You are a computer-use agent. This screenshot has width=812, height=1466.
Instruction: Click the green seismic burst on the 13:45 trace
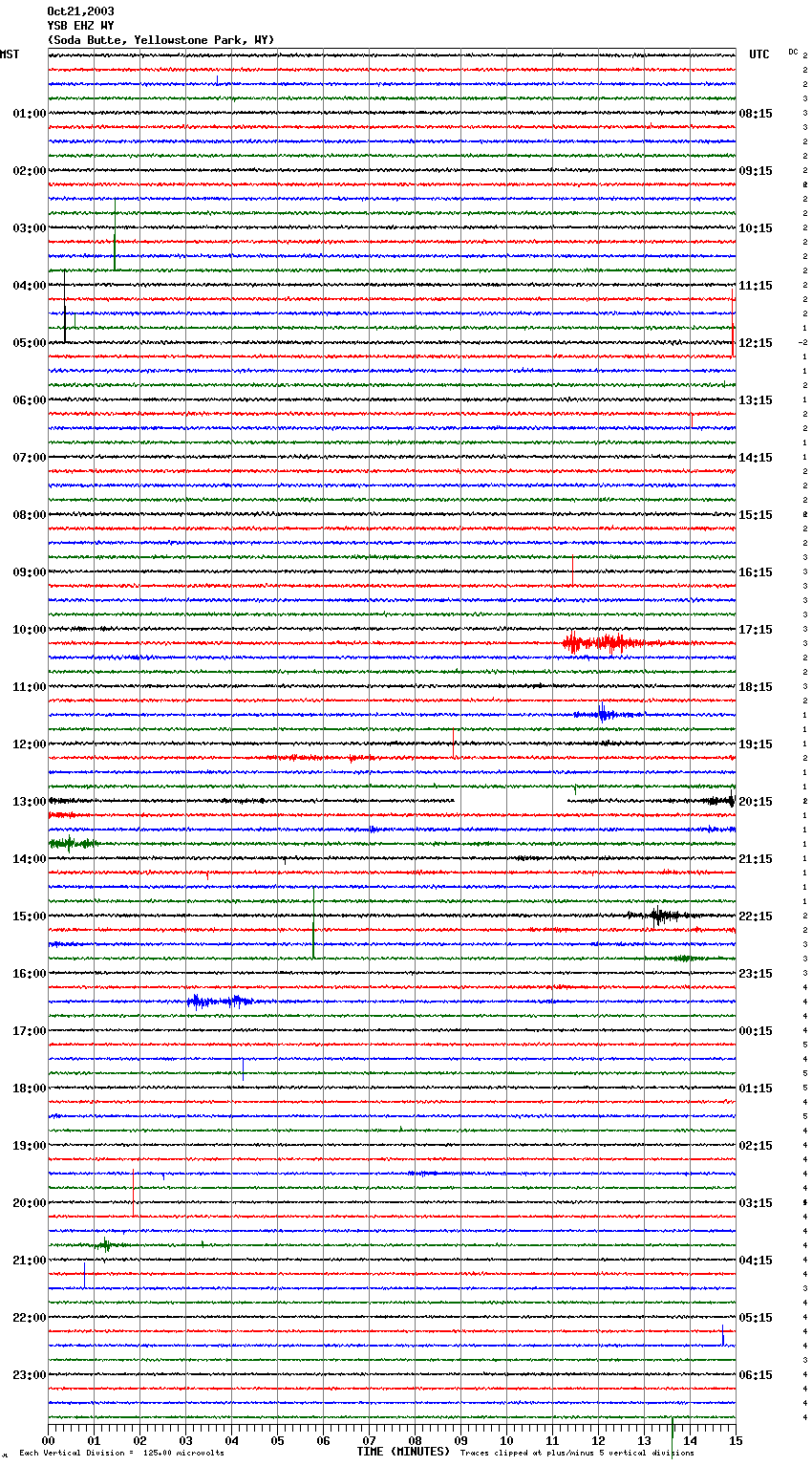coord(73,843)
